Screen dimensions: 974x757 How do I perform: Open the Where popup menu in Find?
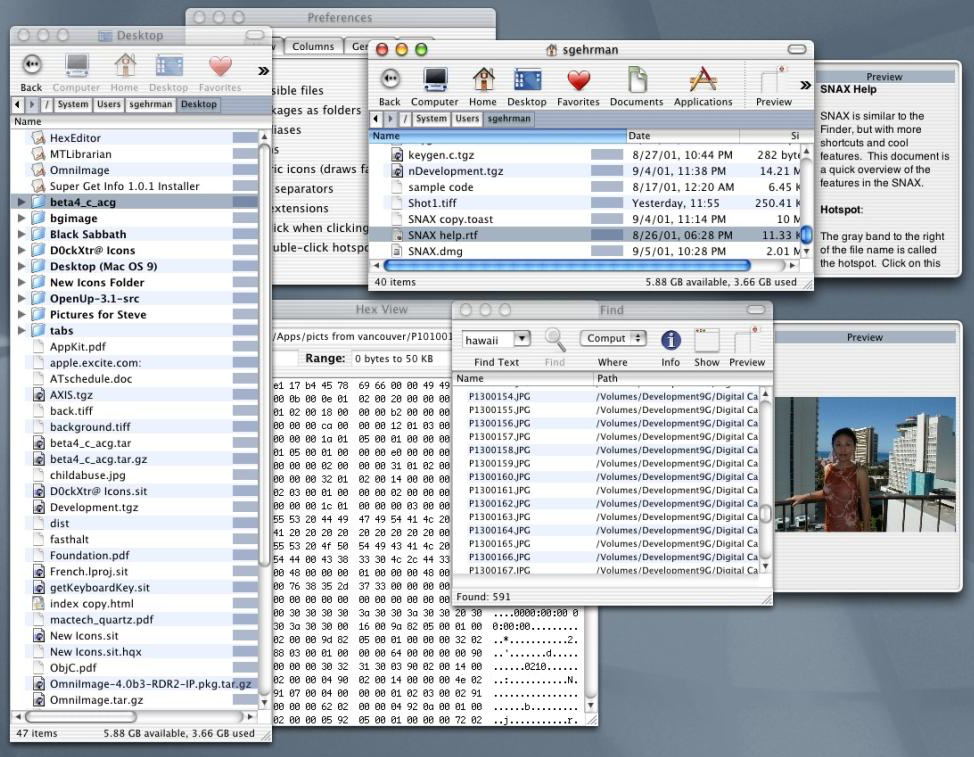click(615, 339)
